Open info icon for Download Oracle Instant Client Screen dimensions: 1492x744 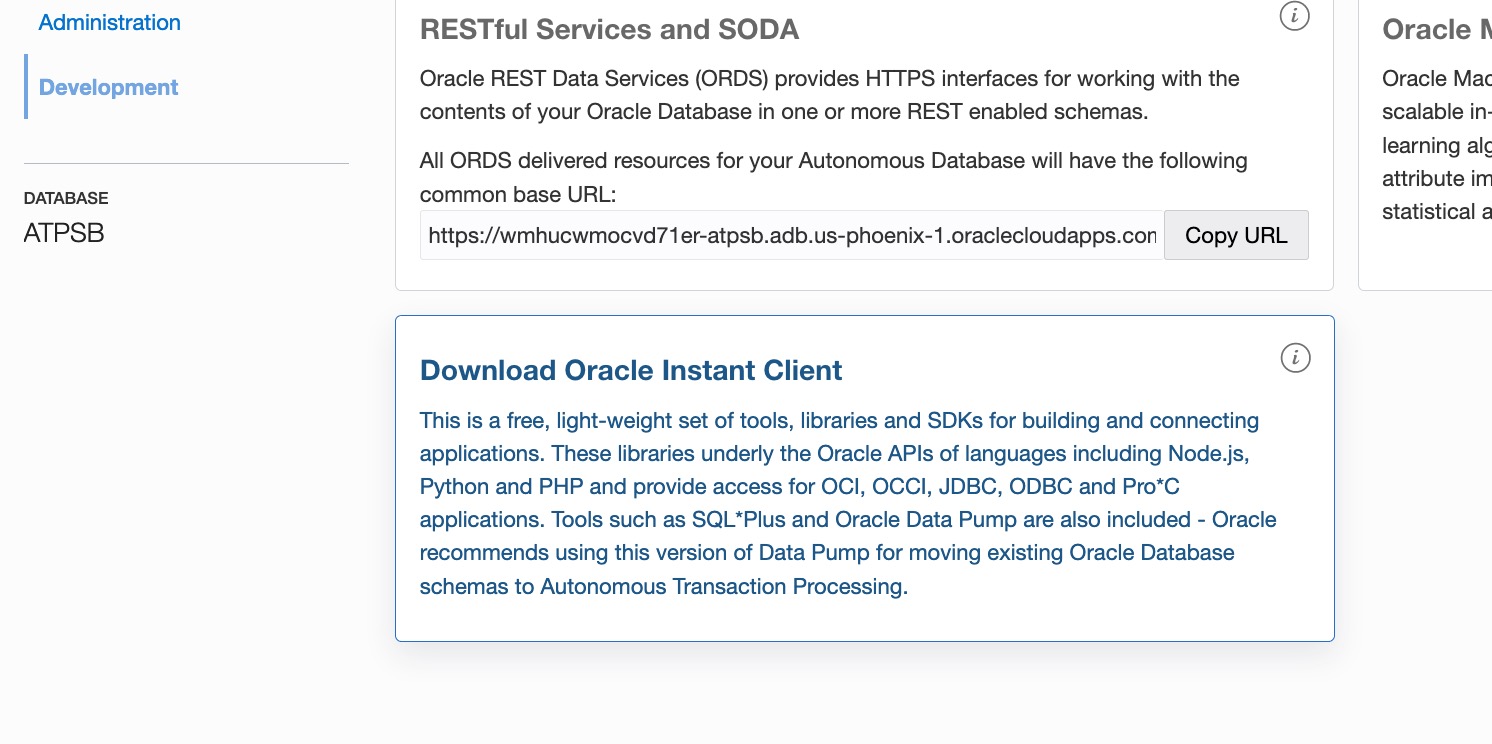[1295, 358]
